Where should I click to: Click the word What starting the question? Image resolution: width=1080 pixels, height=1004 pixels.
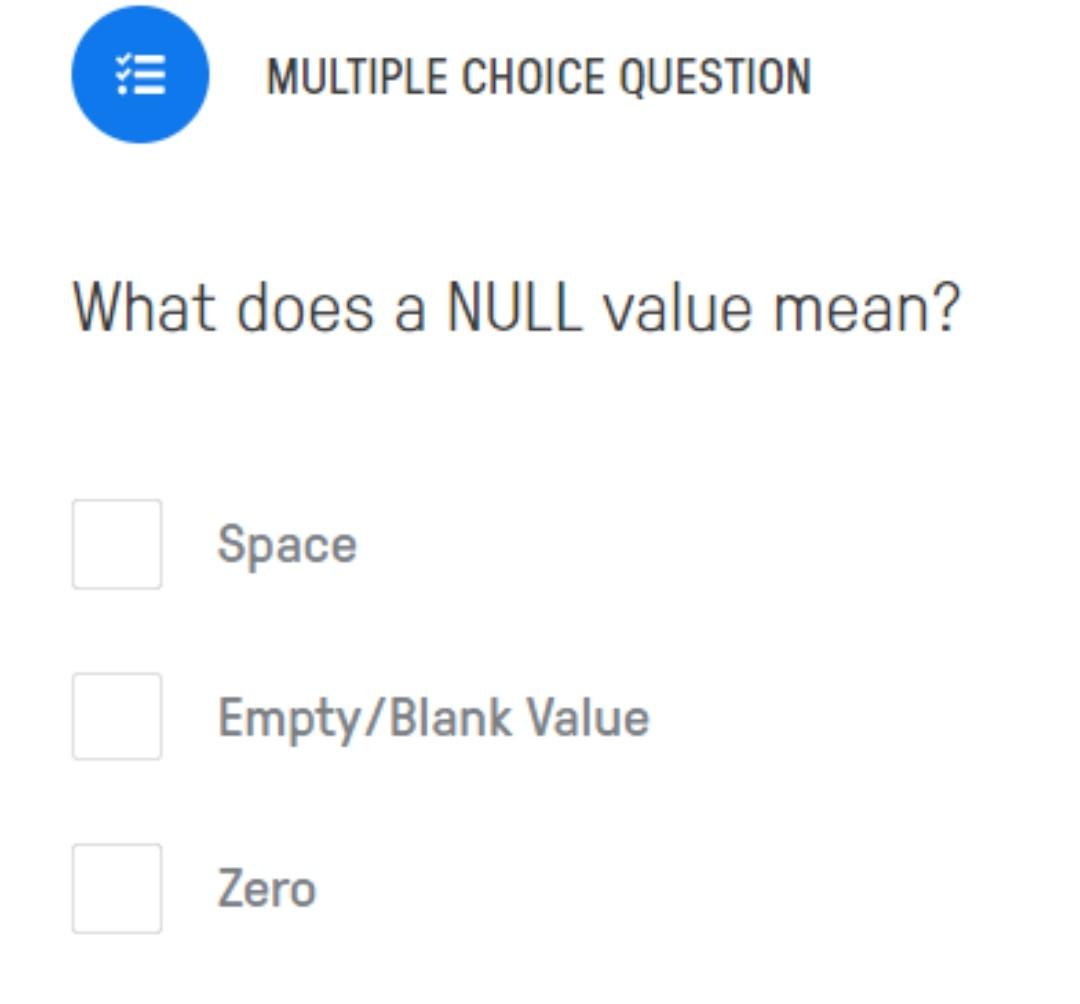144,307
